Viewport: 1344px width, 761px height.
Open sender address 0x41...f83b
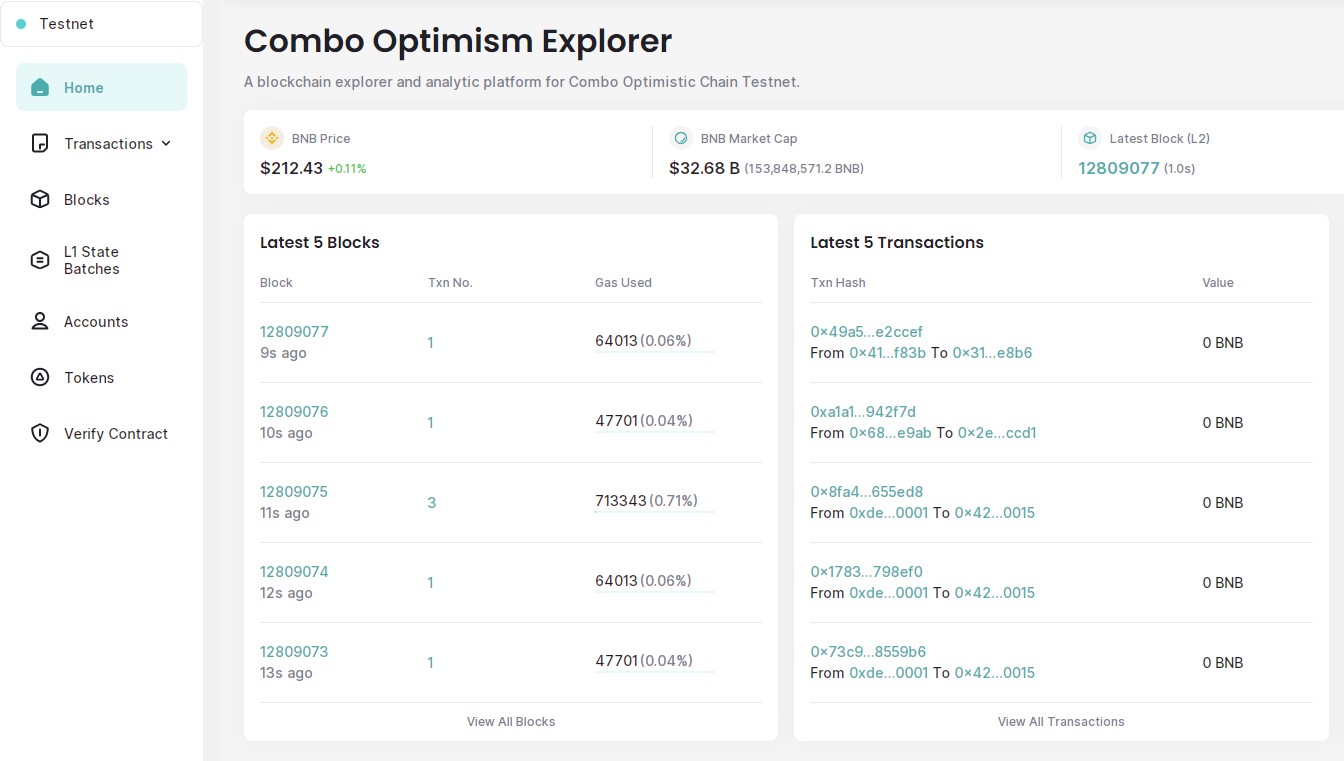point(888,353)
